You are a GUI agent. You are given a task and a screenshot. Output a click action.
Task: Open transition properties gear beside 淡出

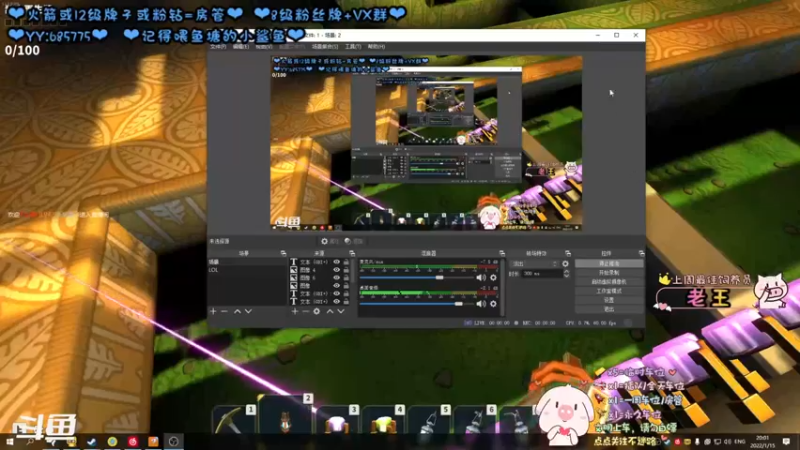tap(565, 264)
